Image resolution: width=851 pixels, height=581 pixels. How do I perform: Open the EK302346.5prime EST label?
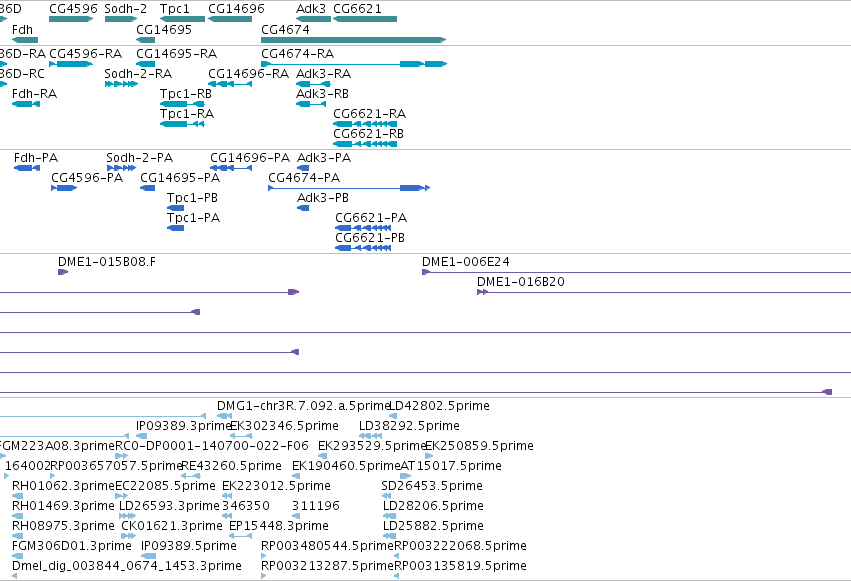[284, 426]
